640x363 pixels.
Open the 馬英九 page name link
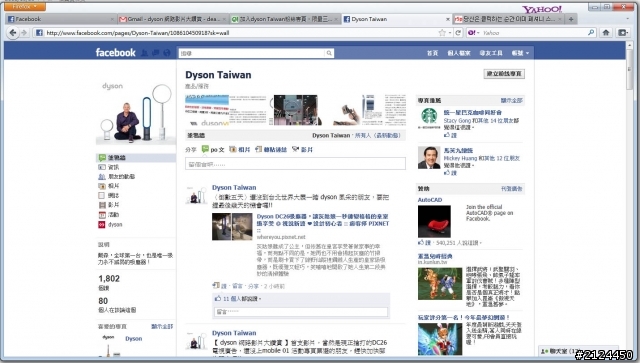(x=458, y=151)
